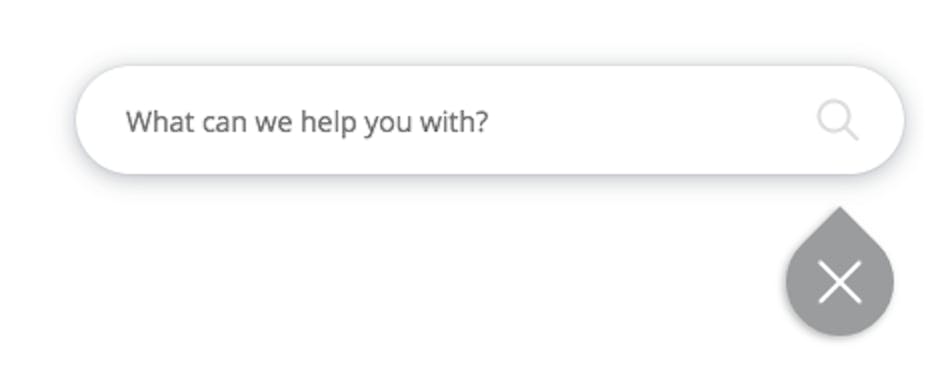Viewport: 940px width, 370px height.
Task: Submit search via the magnifier icon
Action: pyautogui.click(x=837, y=121)
